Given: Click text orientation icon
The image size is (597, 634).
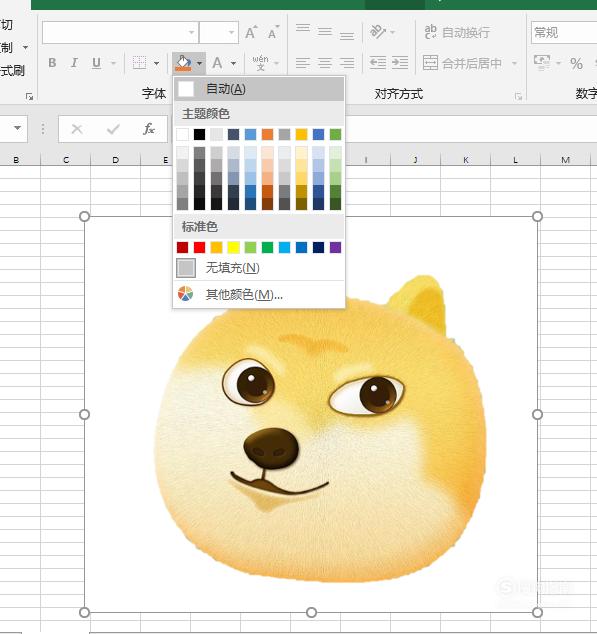Looking at the screenshot, I should (378, 32).
